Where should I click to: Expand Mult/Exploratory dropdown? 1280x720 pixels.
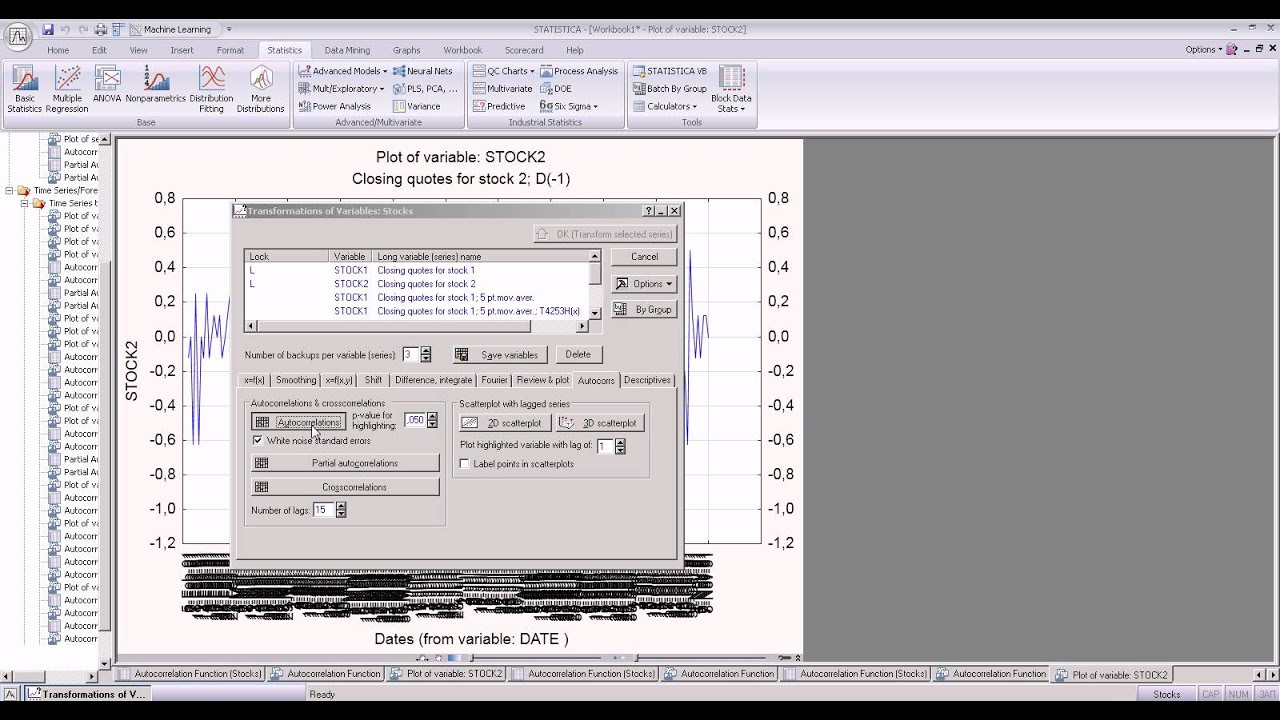pyautogui.click(x=341, y=88)
